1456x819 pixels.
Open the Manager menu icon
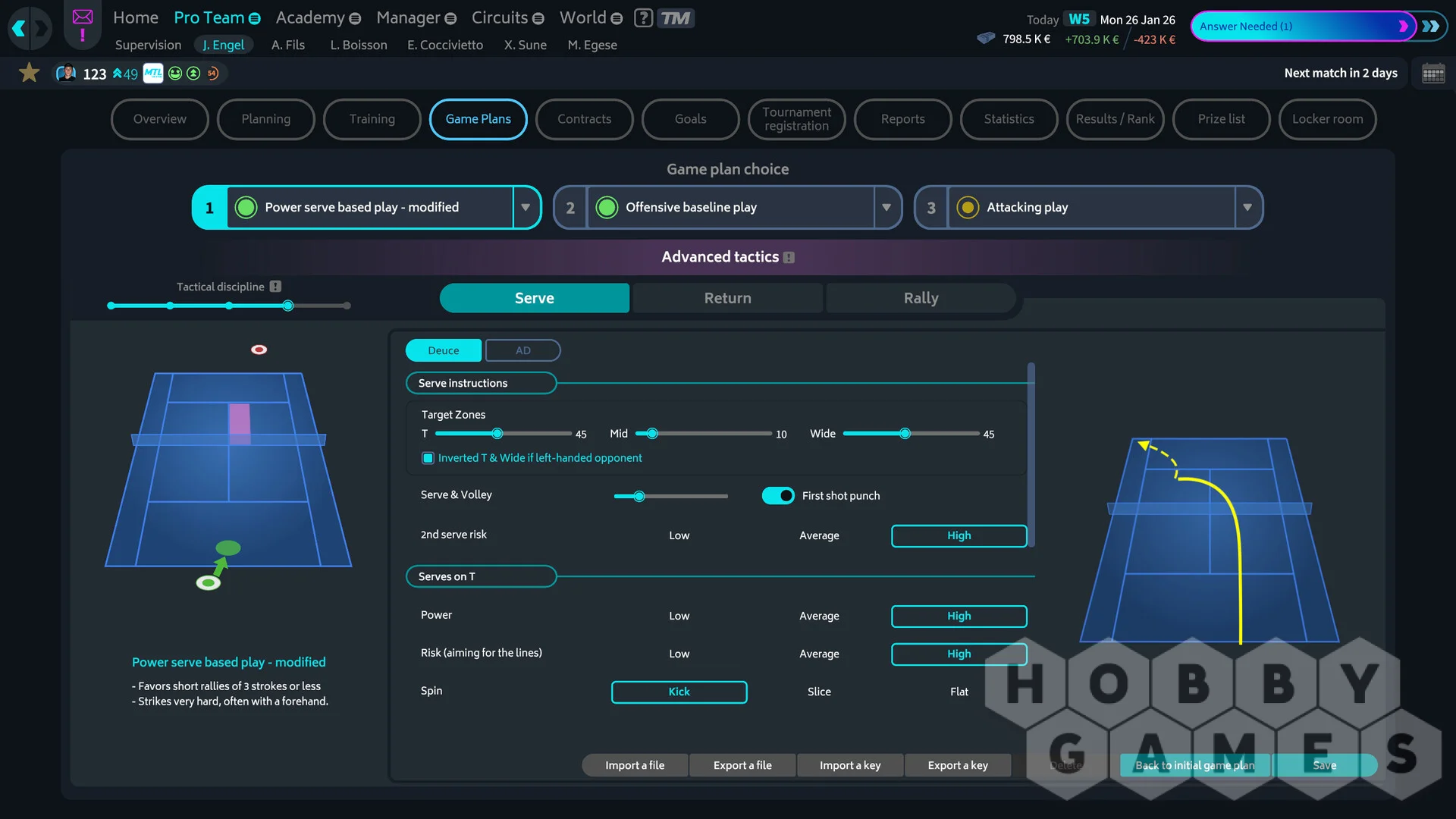click(450, 18)
